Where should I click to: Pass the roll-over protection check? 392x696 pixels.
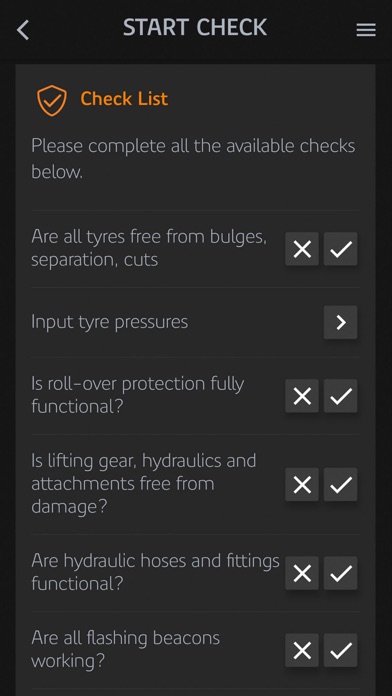(341, 396)
